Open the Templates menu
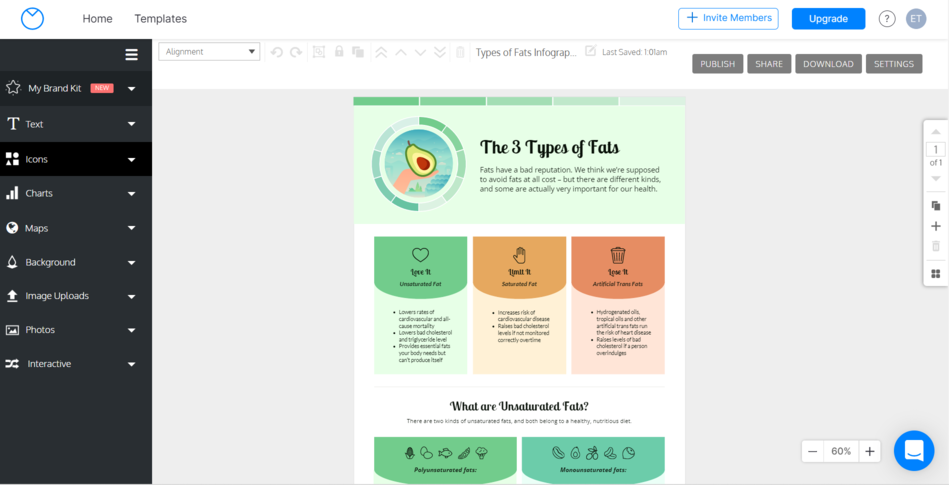Viewport: 949px width, 485px height. [x=160, y=19]
